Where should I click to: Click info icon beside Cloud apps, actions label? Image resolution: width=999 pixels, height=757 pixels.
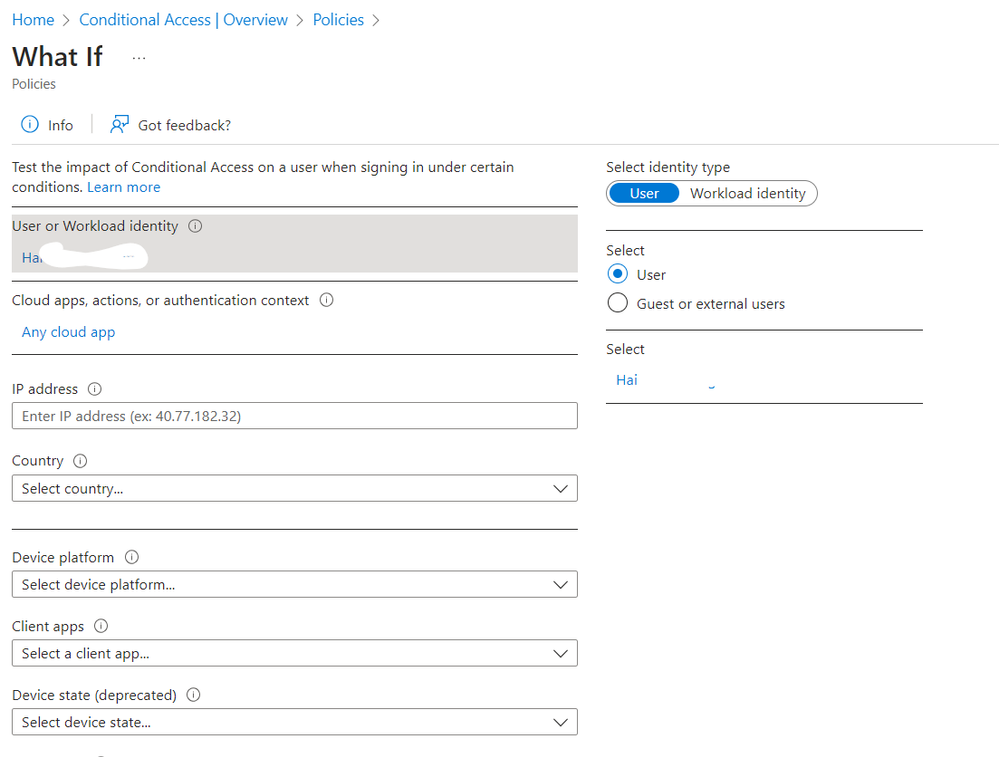326,300
